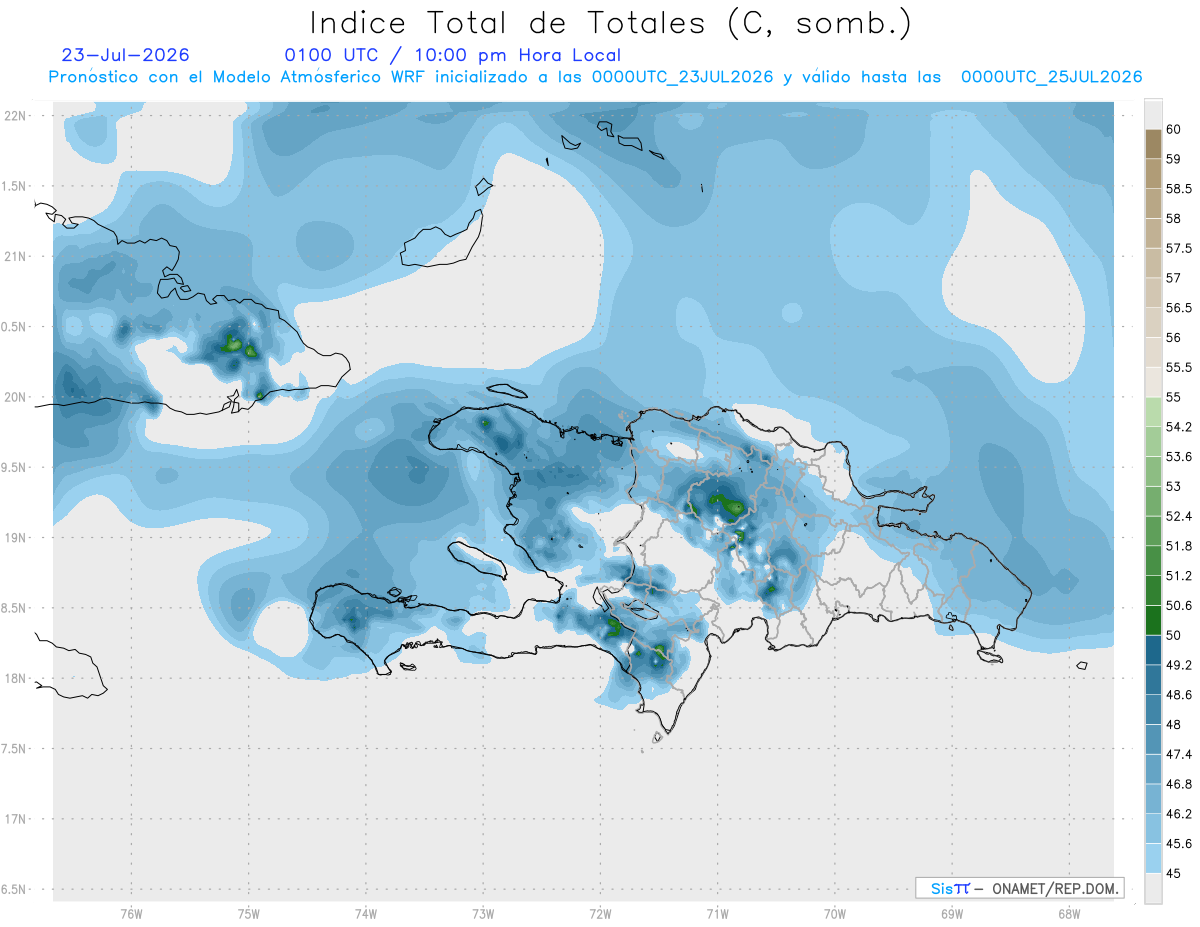
Task: Click the '45.6' value on the color scale
Action: pos(1178,844)
